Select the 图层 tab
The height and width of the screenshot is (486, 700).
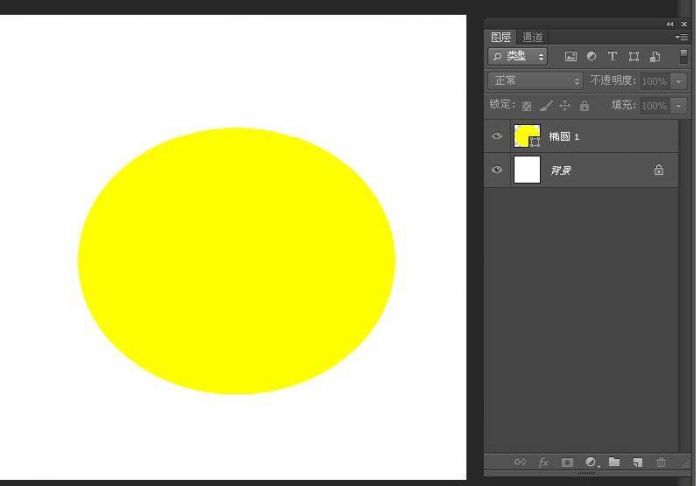[501, 37]
